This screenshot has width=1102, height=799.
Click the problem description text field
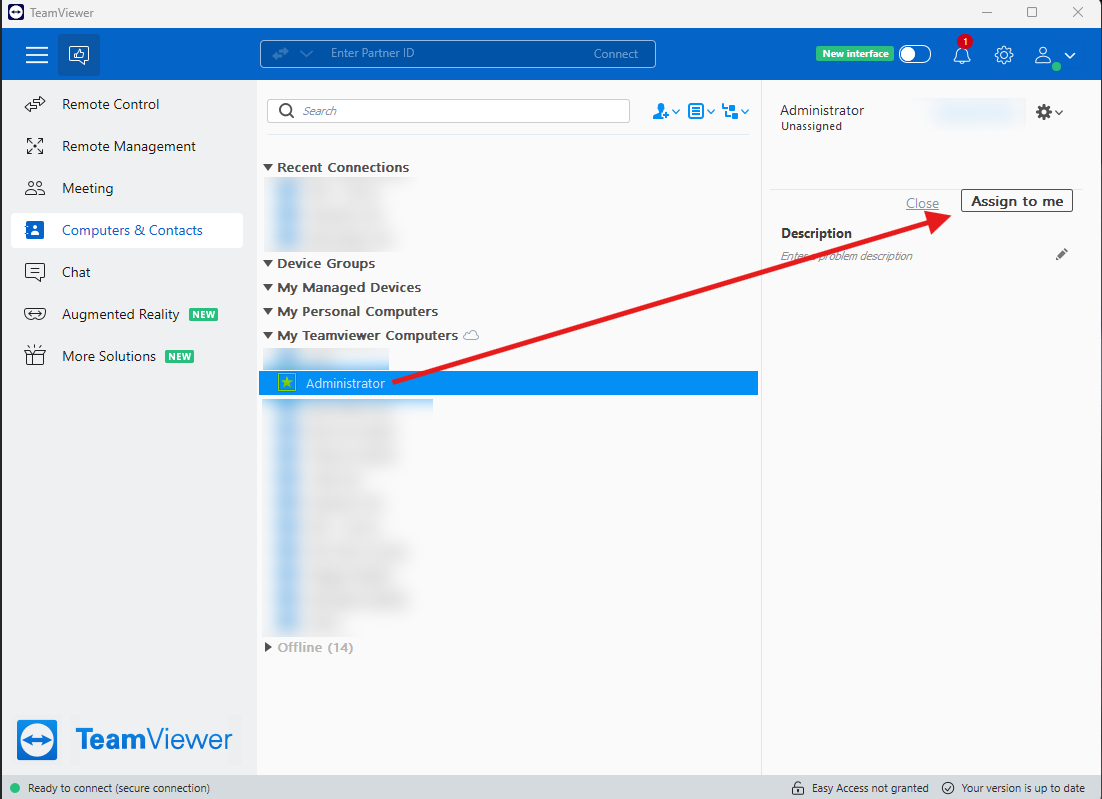coord(846,256)
